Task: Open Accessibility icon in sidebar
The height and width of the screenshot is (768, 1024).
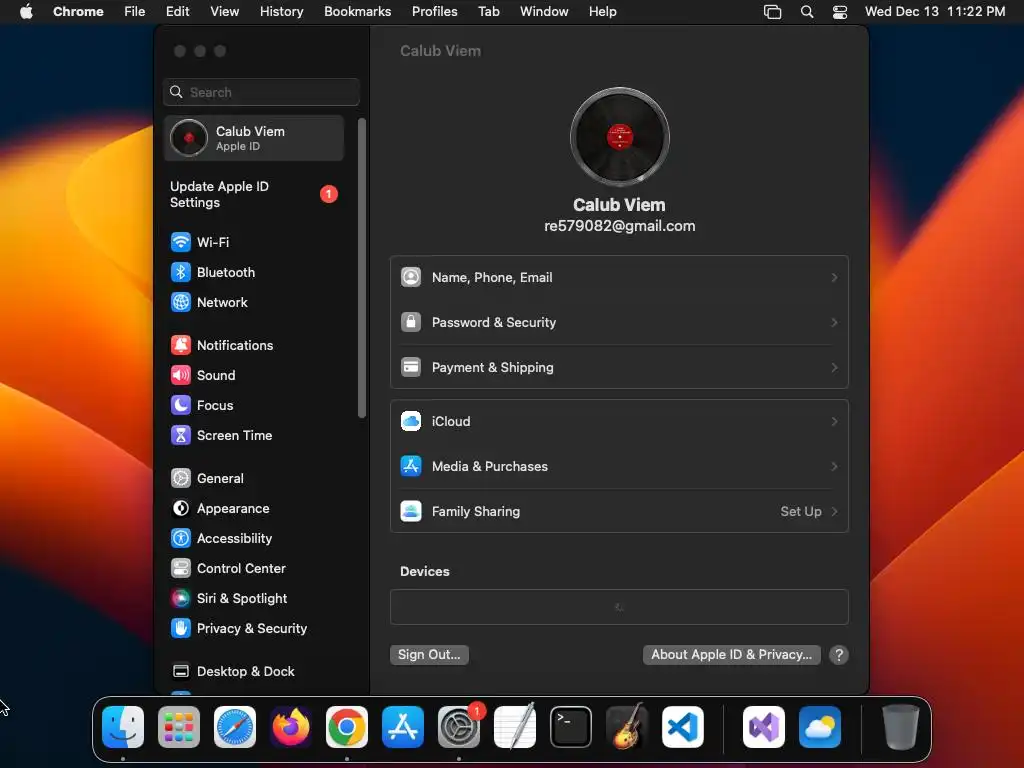Action: (x=181, y=539)
